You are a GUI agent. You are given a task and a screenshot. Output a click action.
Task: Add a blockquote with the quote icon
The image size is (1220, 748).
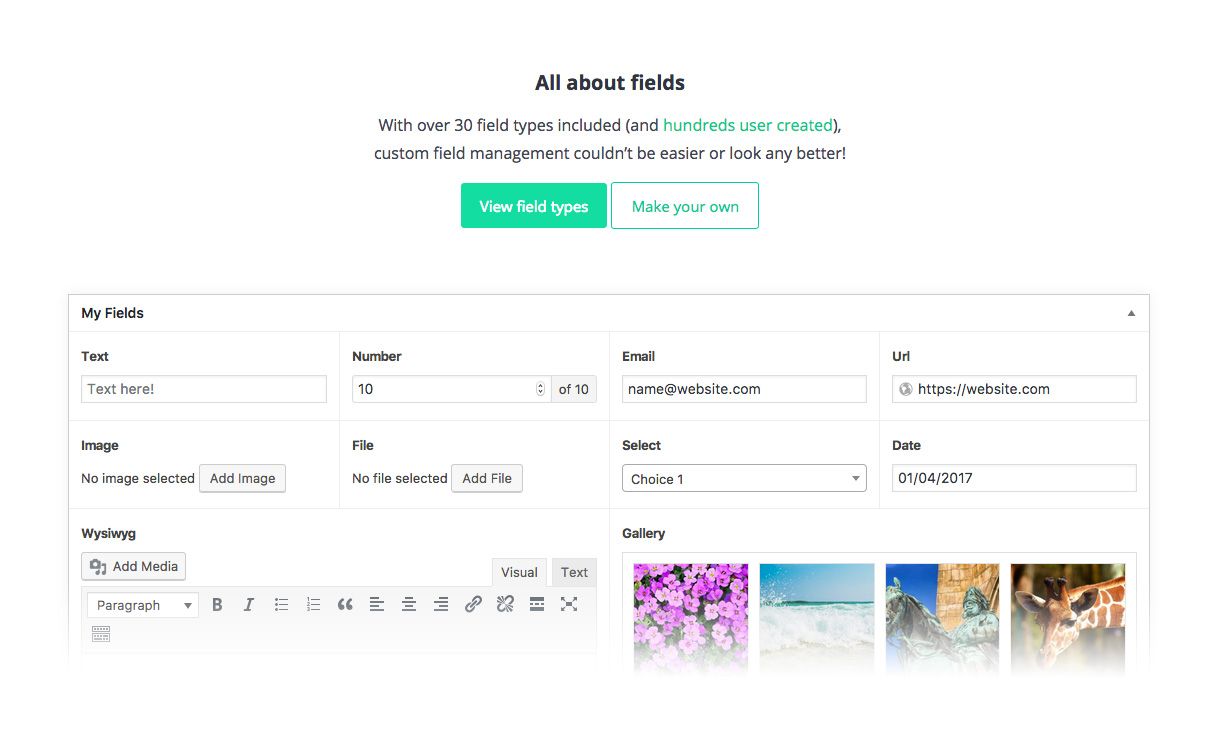coord(345,604)
